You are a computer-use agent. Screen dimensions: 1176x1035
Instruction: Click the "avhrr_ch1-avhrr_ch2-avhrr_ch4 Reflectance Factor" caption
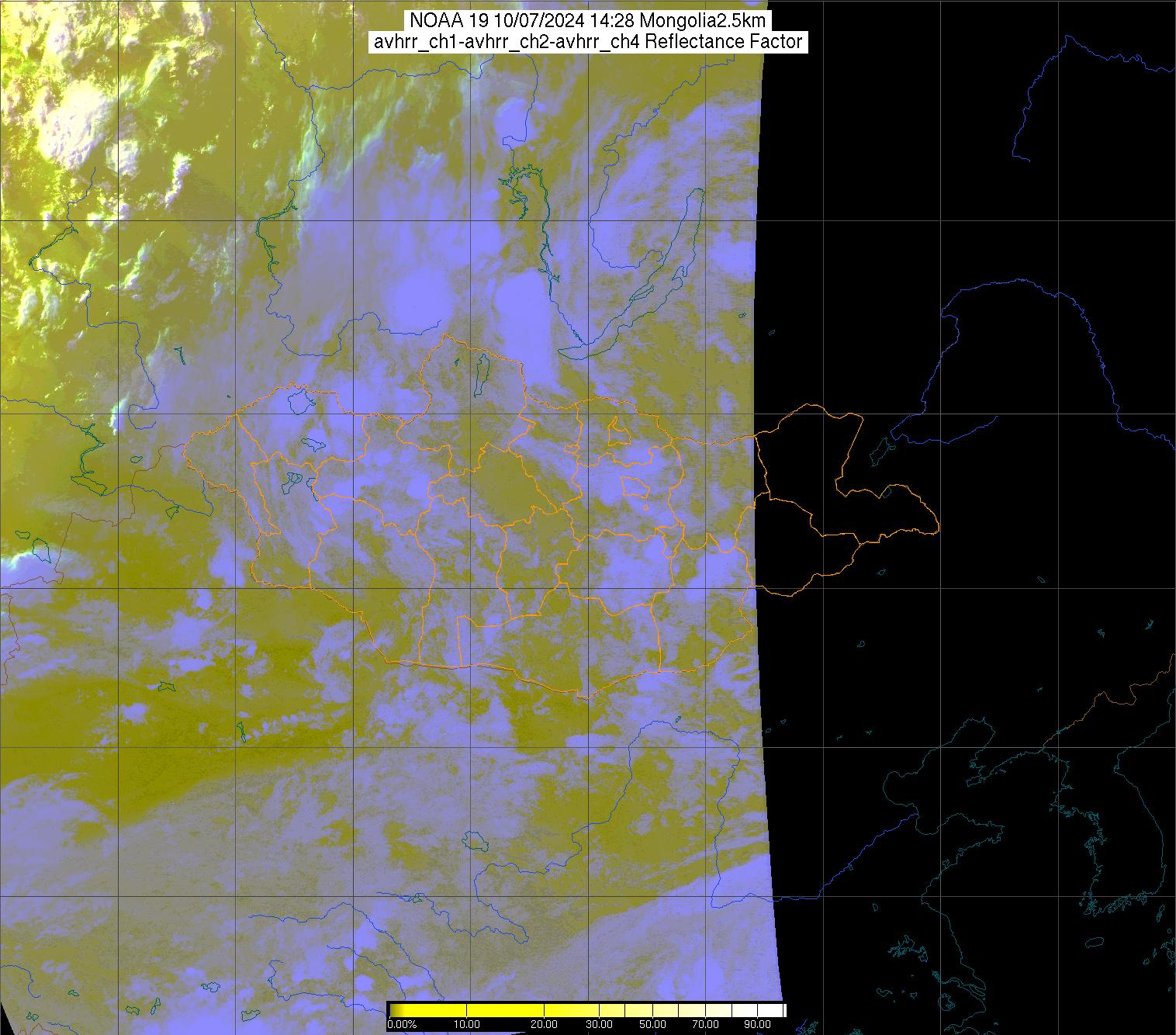(x=588, y=42)
